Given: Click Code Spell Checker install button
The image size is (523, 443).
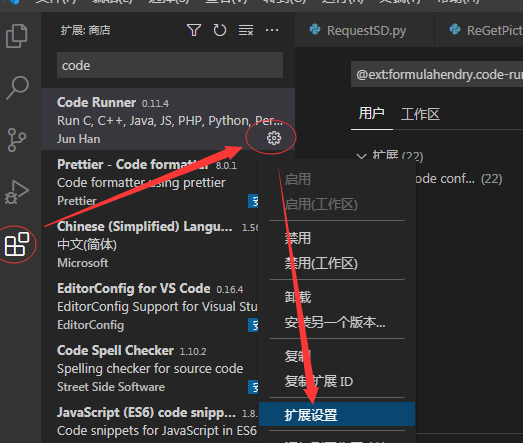Looking at the screenshot, I should point(253,387).
